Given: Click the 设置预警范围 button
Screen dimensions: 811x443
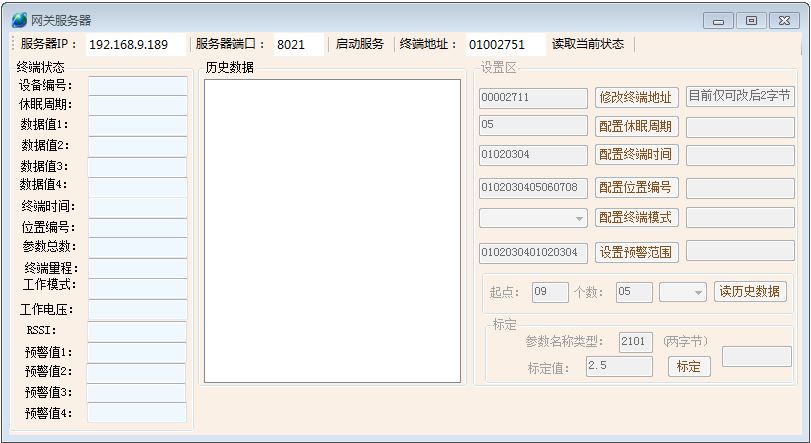Looking at the screenshot, I should tap(636, 252).
